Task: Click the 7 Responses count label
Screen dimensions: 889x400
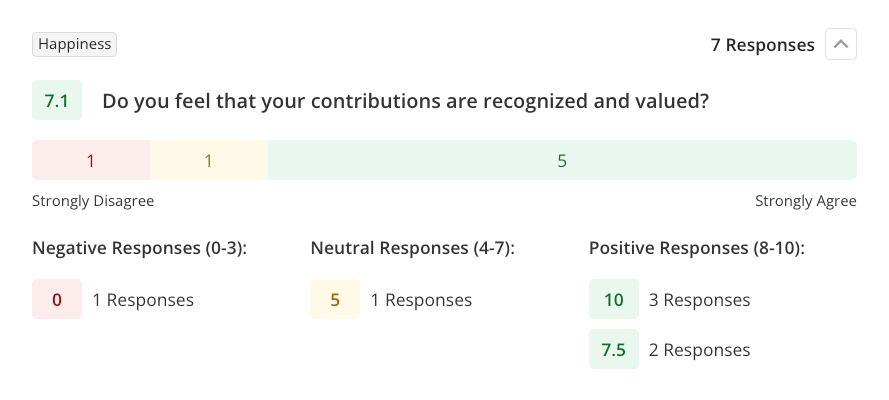Action: point(762,45)
